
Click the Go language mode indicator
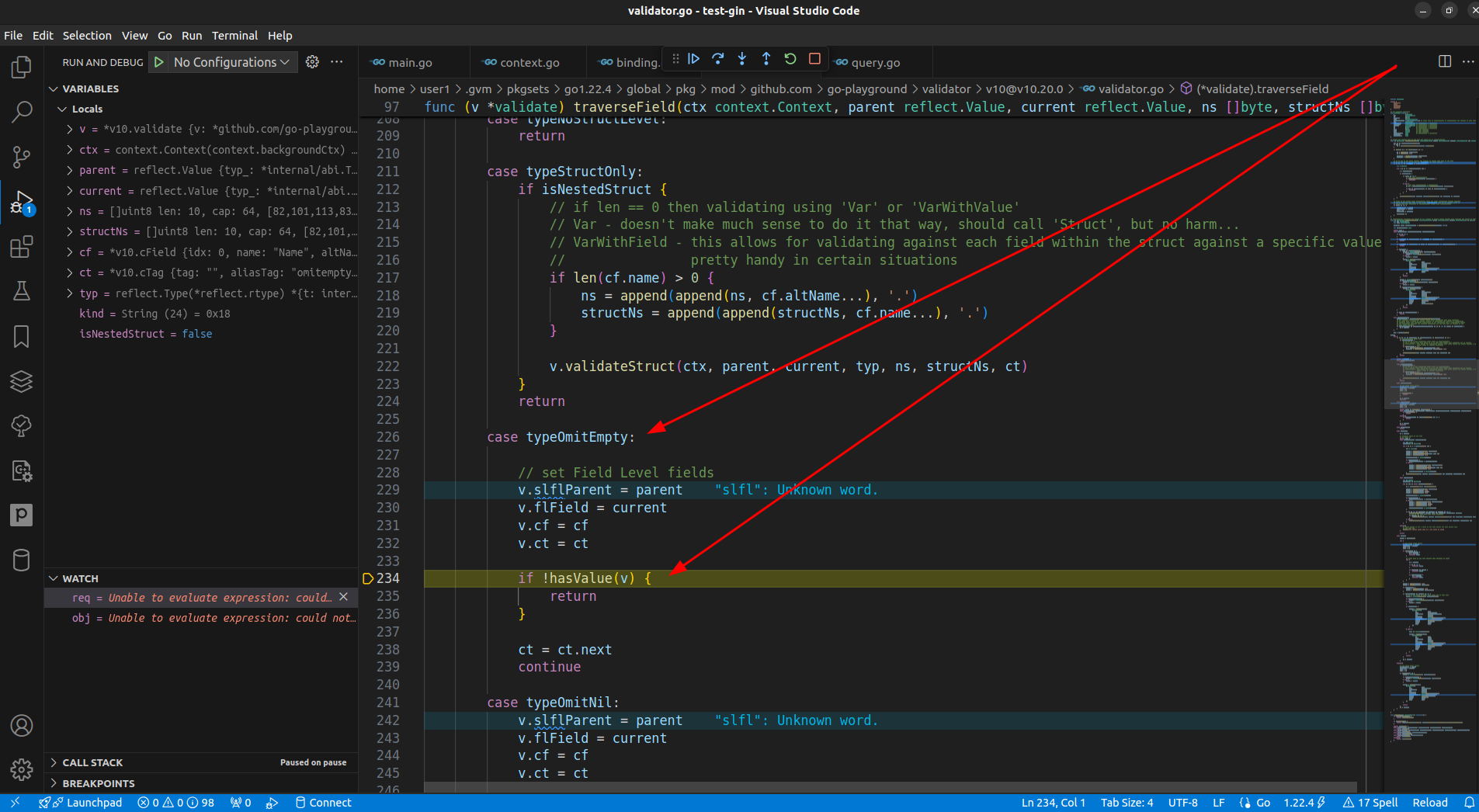pyautogui.click(x=1262, y=803)
